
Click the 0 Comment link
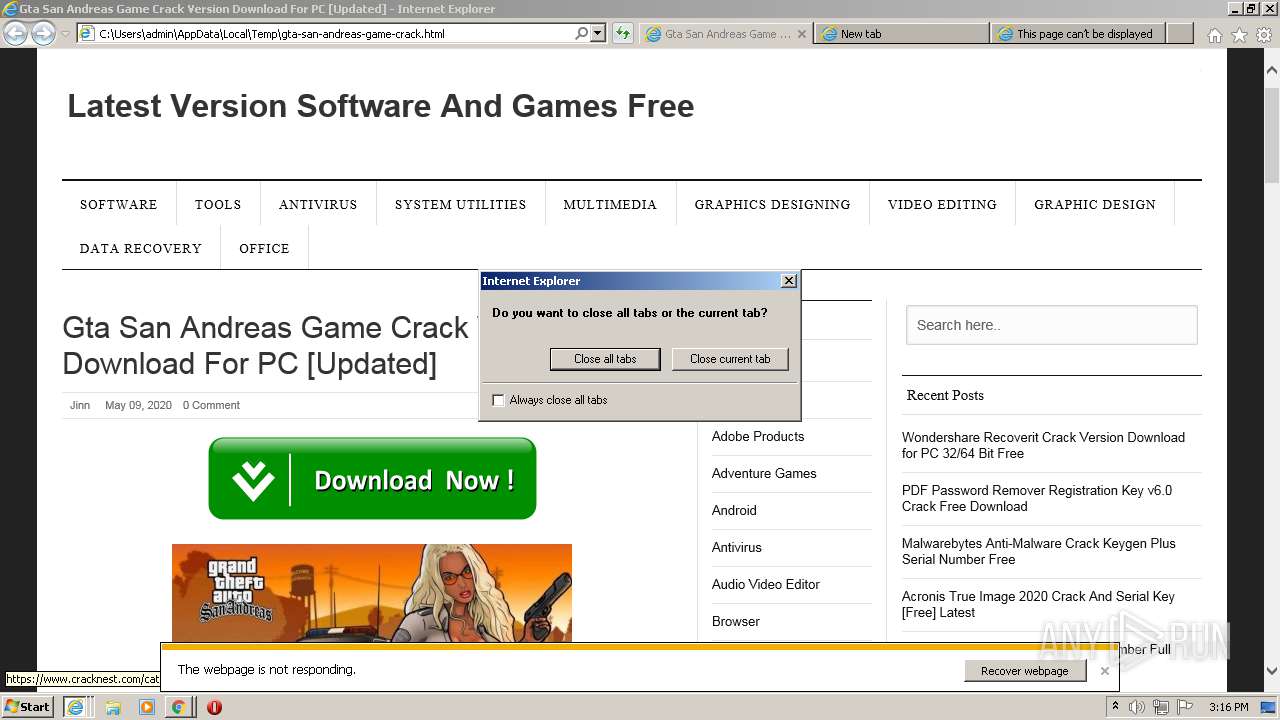coord(211,405)
